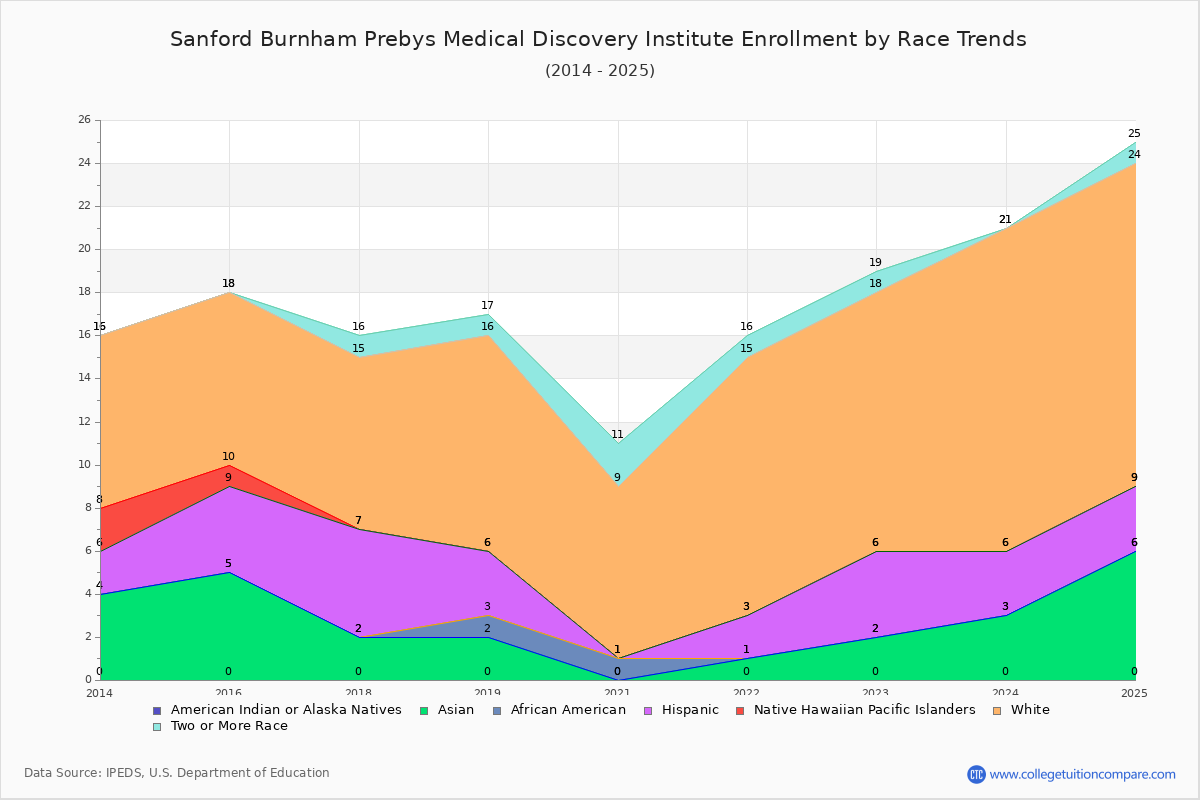Viewport: 1200px width, 800px height.
Task: Click the 2025 x-axis label
Action: click(1135, 693)
